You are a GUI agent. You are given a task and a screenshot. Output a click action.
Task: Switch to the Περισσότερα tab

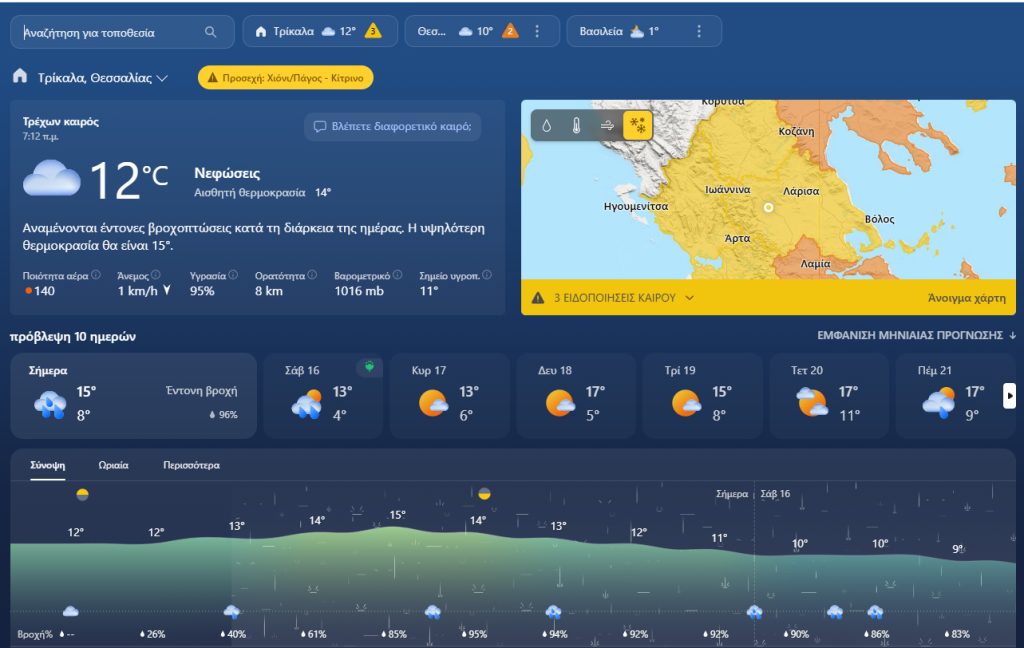pyautogui.click(x=191, y=465)
